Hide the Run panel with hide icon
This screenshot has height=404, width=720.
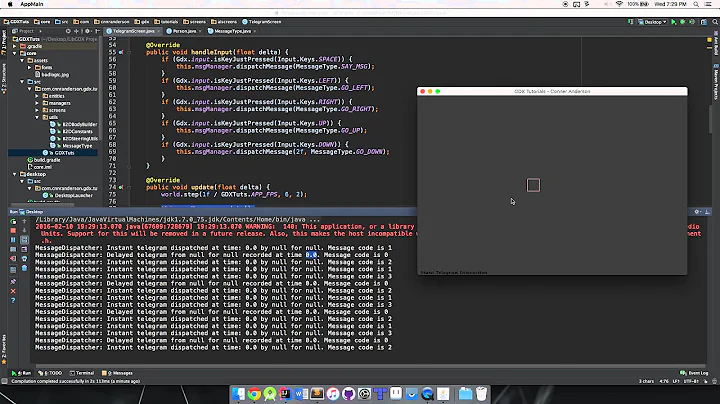point(707,212)
